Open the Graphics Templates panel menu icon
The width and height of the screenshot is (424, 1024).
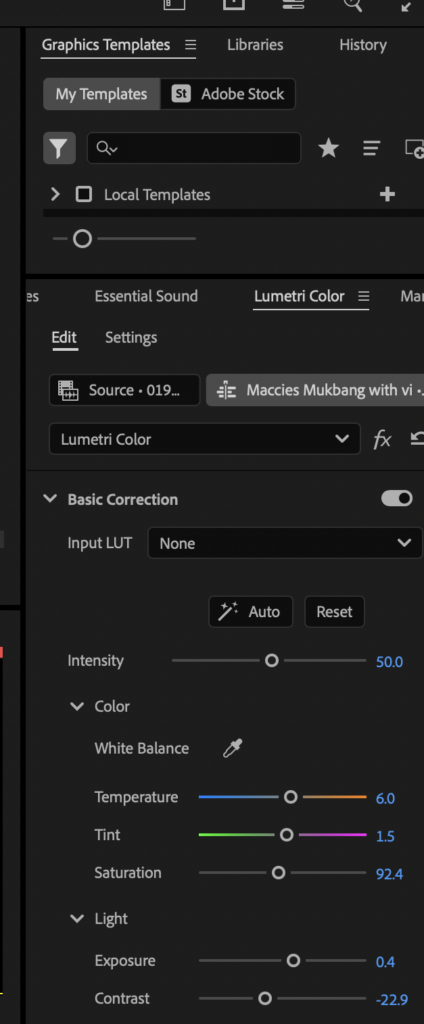tap(190, 45)
